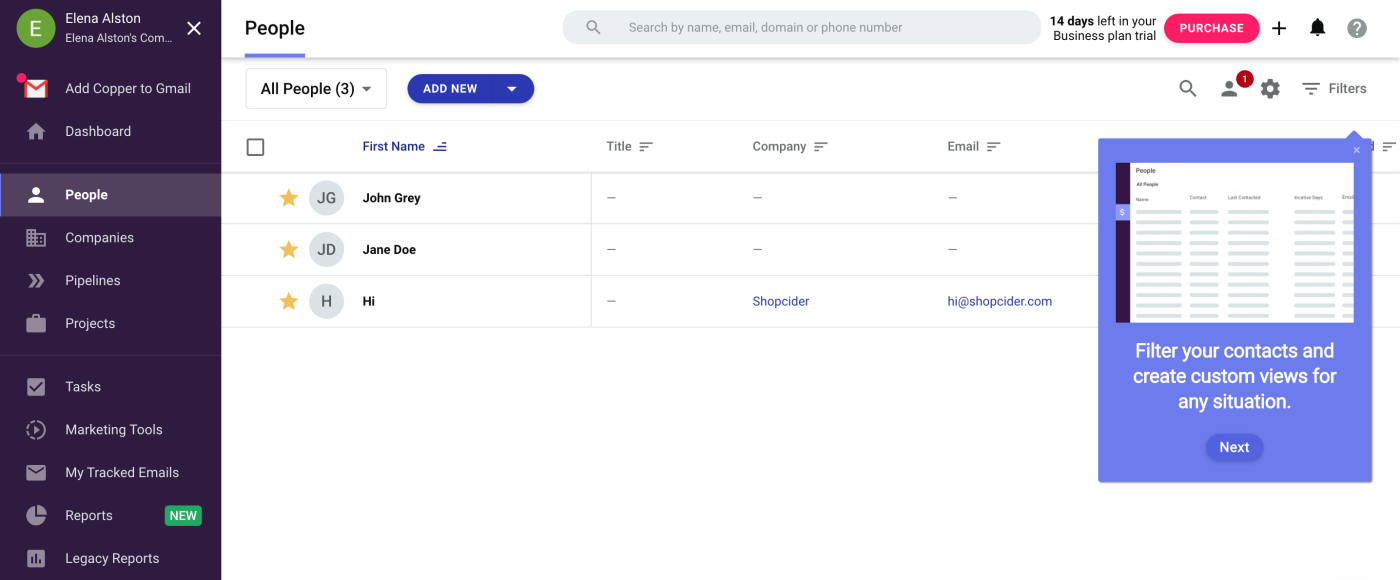Click the Add Copper to Gmail icon
The height and width of the screenshot is (580, 1400).
36,88
